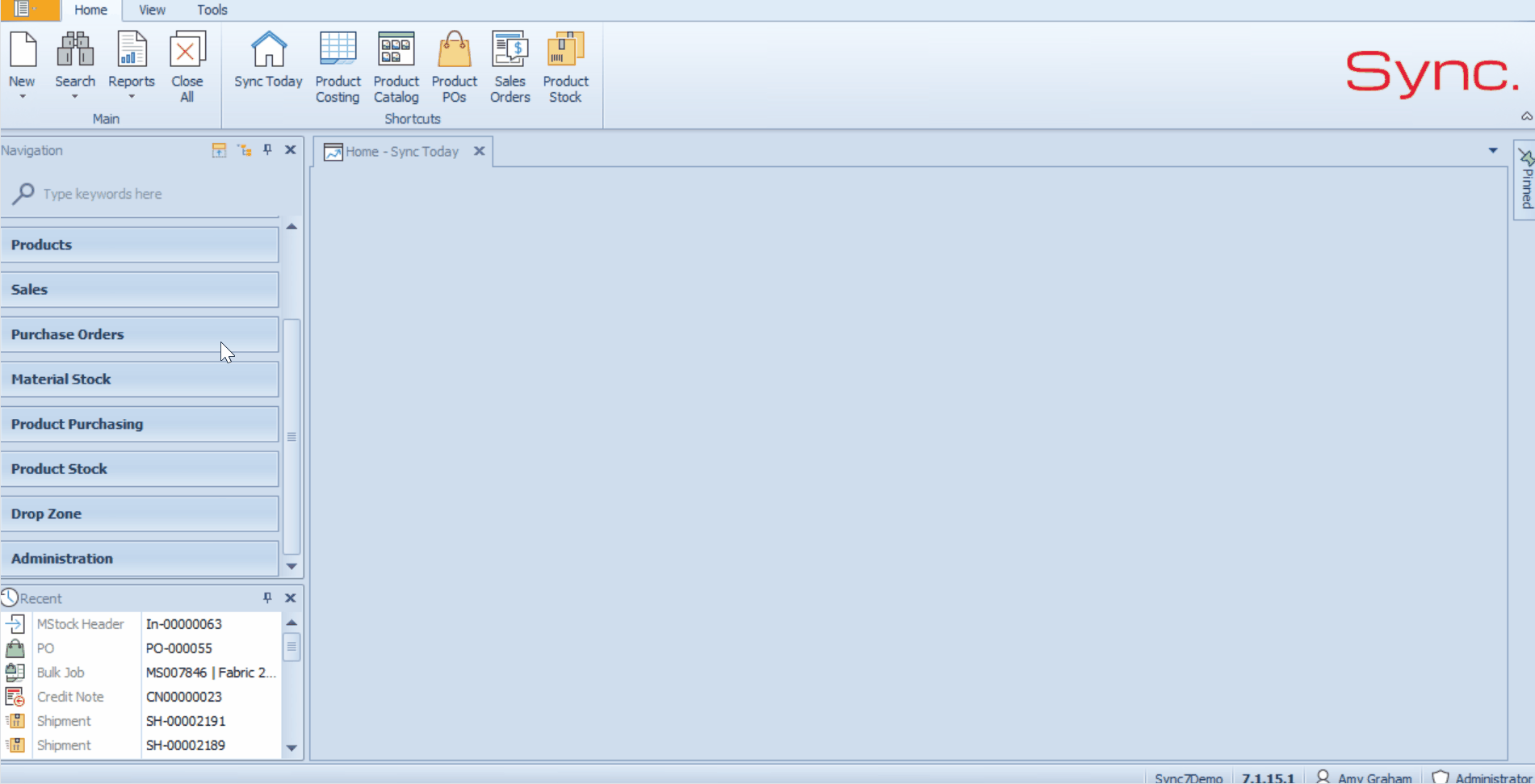
Task: Pin the Recent panel
Action: click(x=267, y=598)
